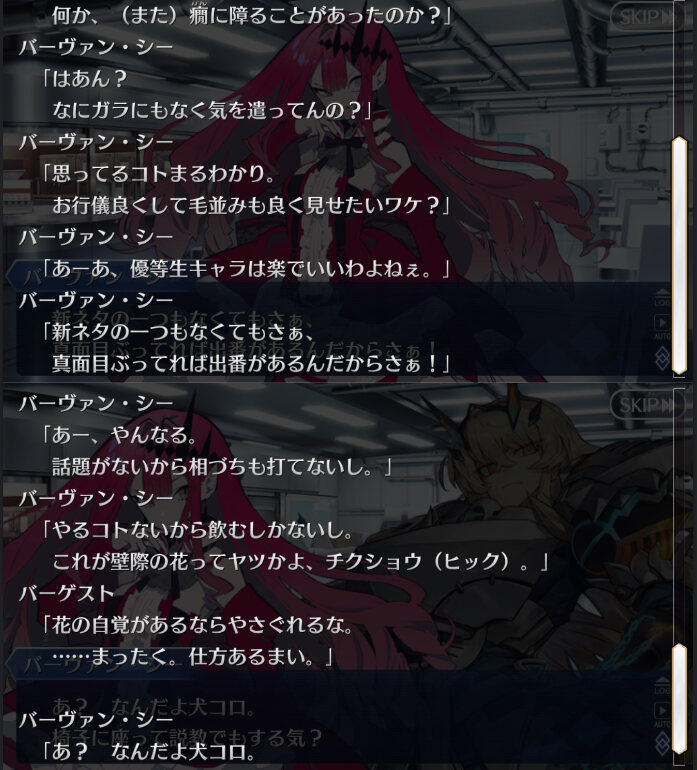The height and width of the screenshot is (770, 697).
Task: Select the ……まったく。仕方あるまい line
Action: pyautogui.click(x=192, y=657)
